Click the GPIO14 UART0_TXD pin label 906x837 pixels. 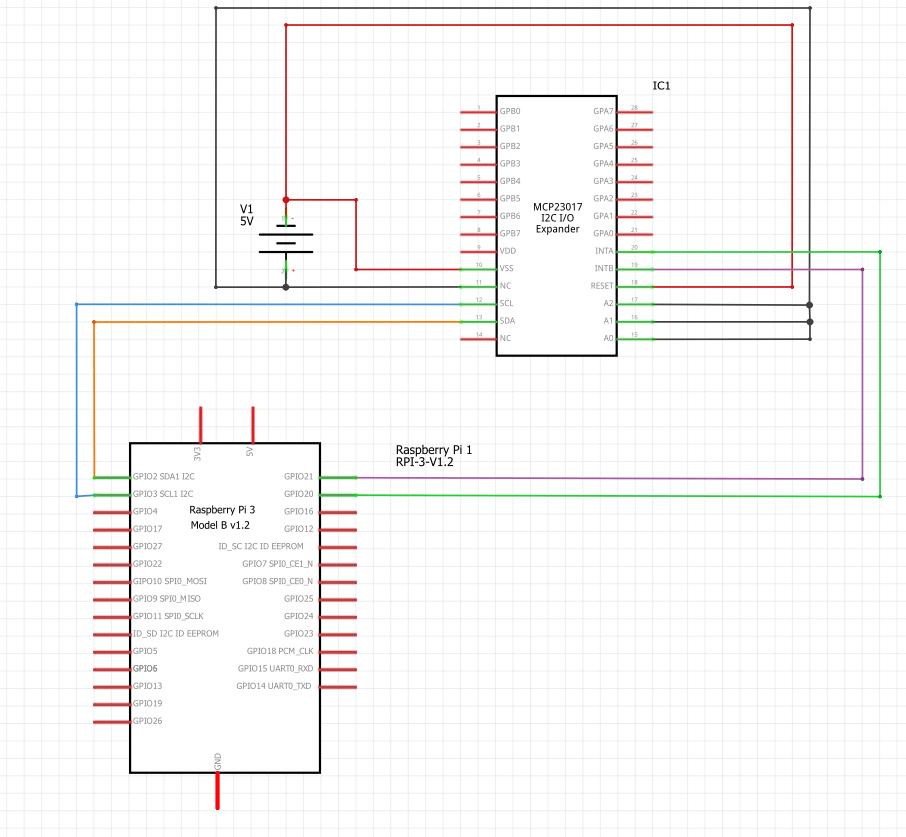coord(274,686)
